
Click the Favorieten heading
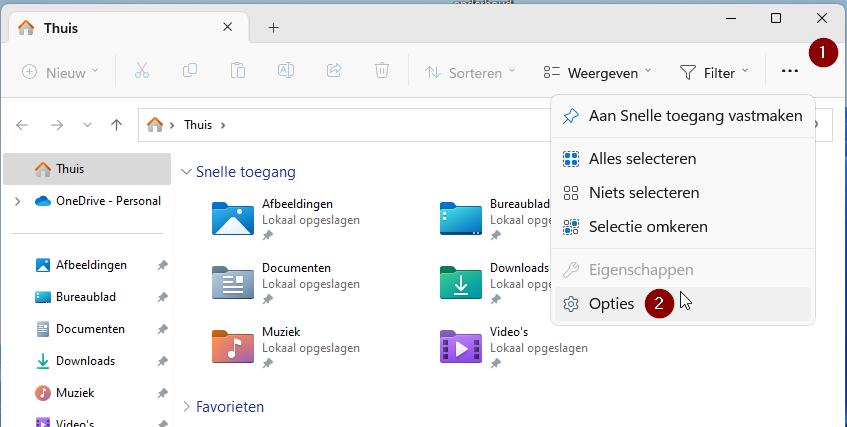pos(230,406)
